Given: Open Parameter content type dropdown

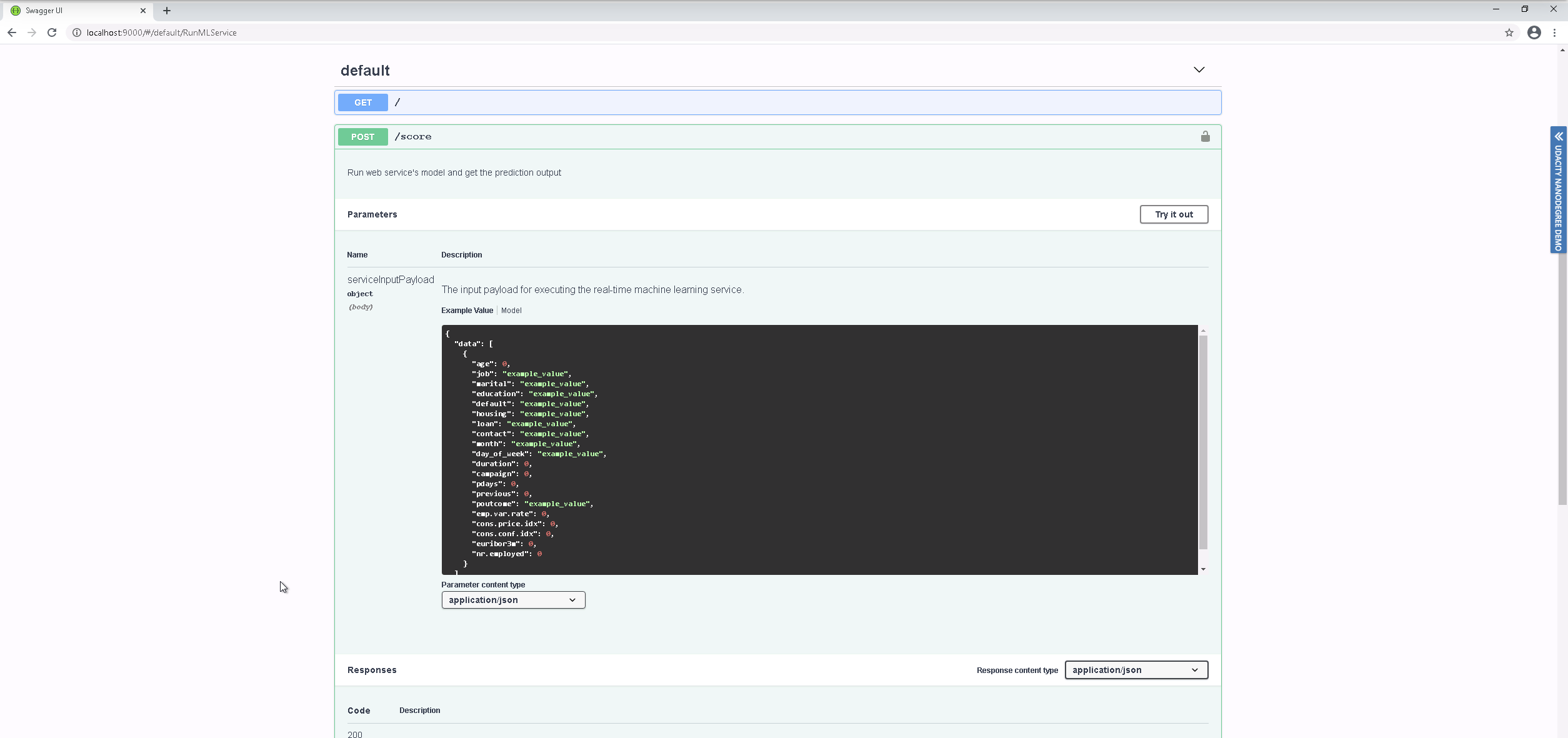Looking at the screenshot, I should point(513,600).
